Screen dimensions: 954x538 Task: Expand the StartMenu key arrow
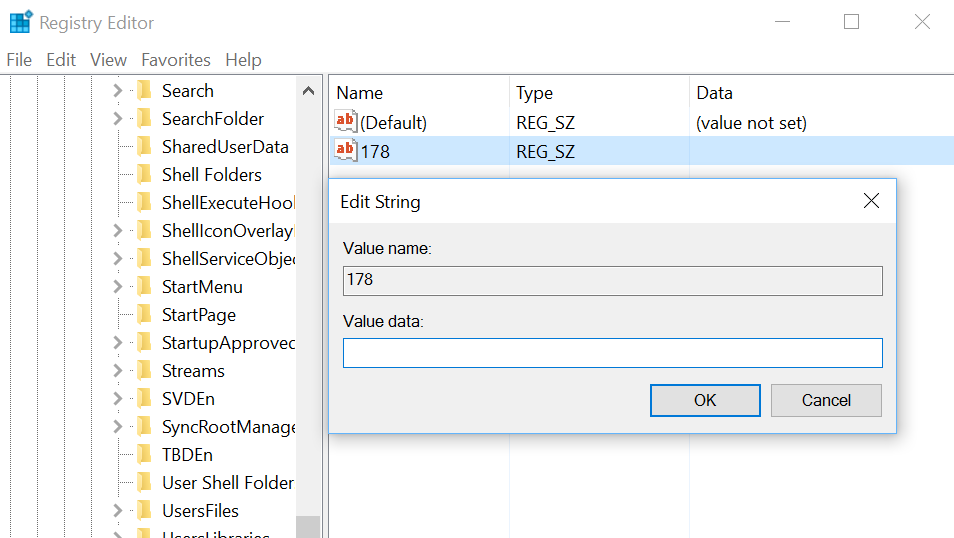[x=118, y=287]
